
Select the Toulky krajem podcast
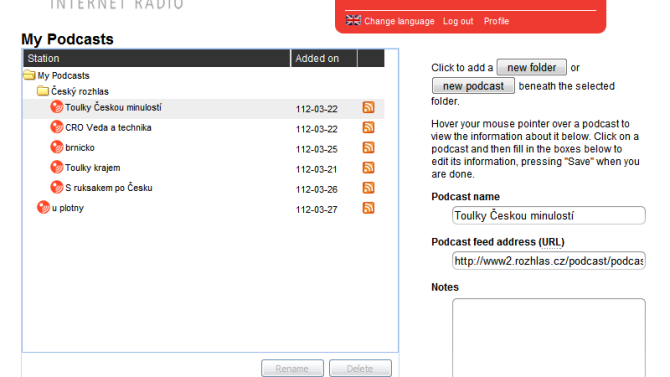pyautogui.click(x=93, y=168)
